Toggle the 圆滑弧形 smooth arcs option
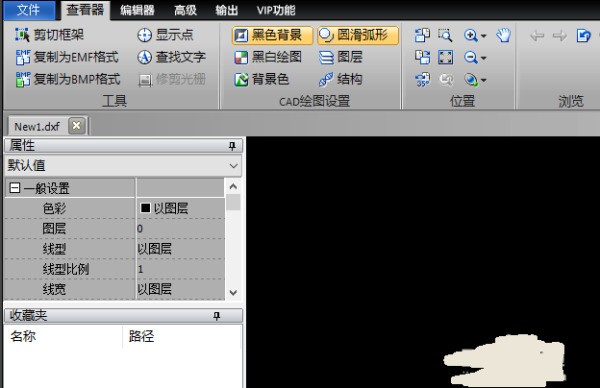The image size is (600, 388). tap(358, 35)
